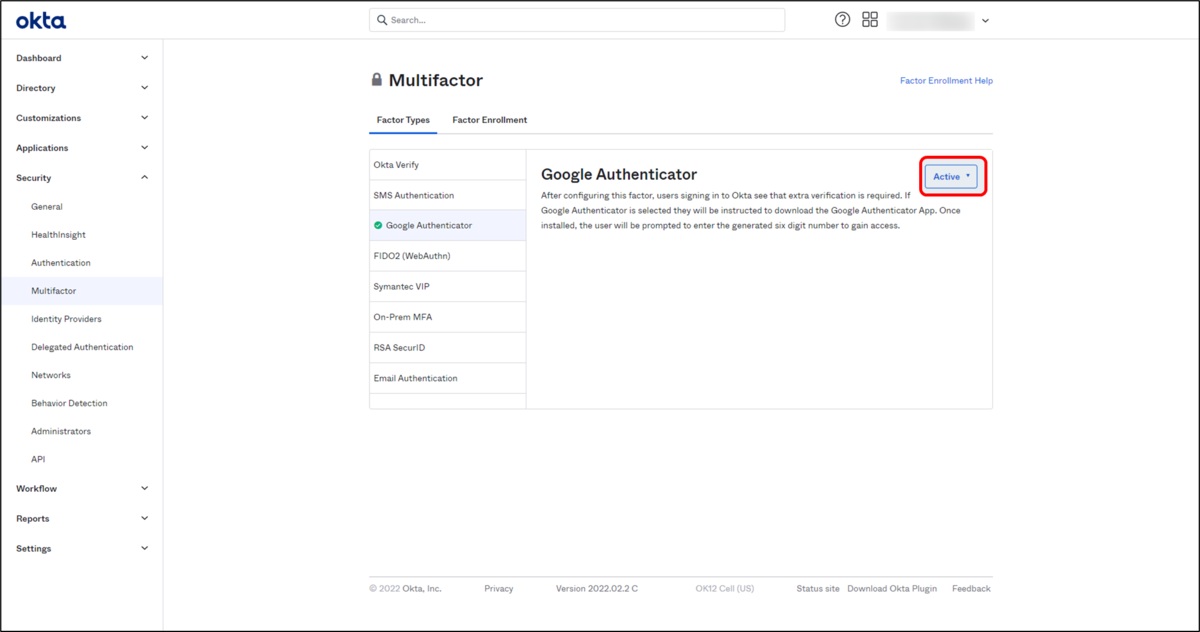This screenshot has height=632, width=1200.
Task: Open Authentication in the sidebar
Action: 61,263
